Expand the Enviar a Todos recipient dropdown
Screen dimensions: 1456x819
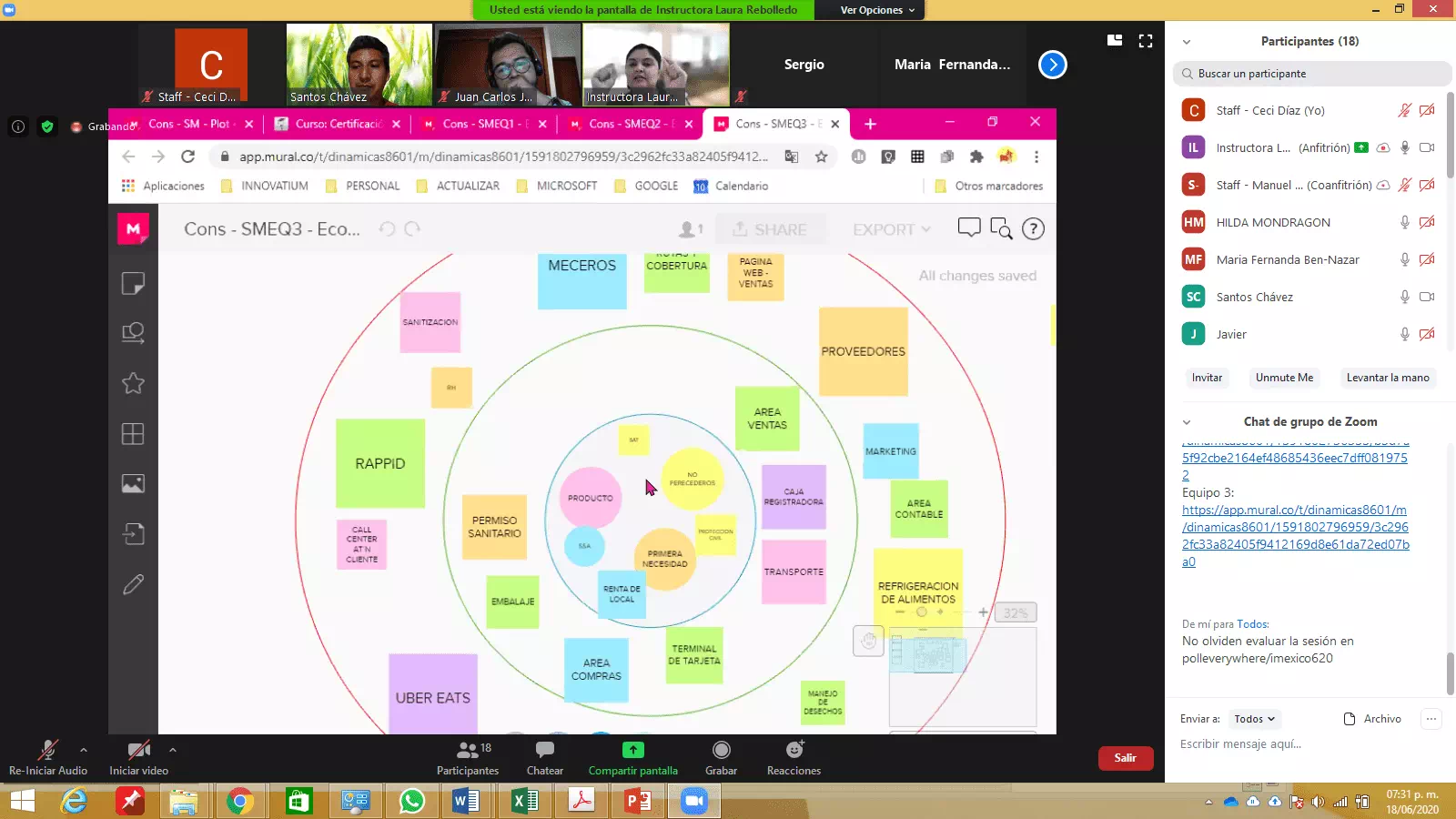tap(1255, 719)
